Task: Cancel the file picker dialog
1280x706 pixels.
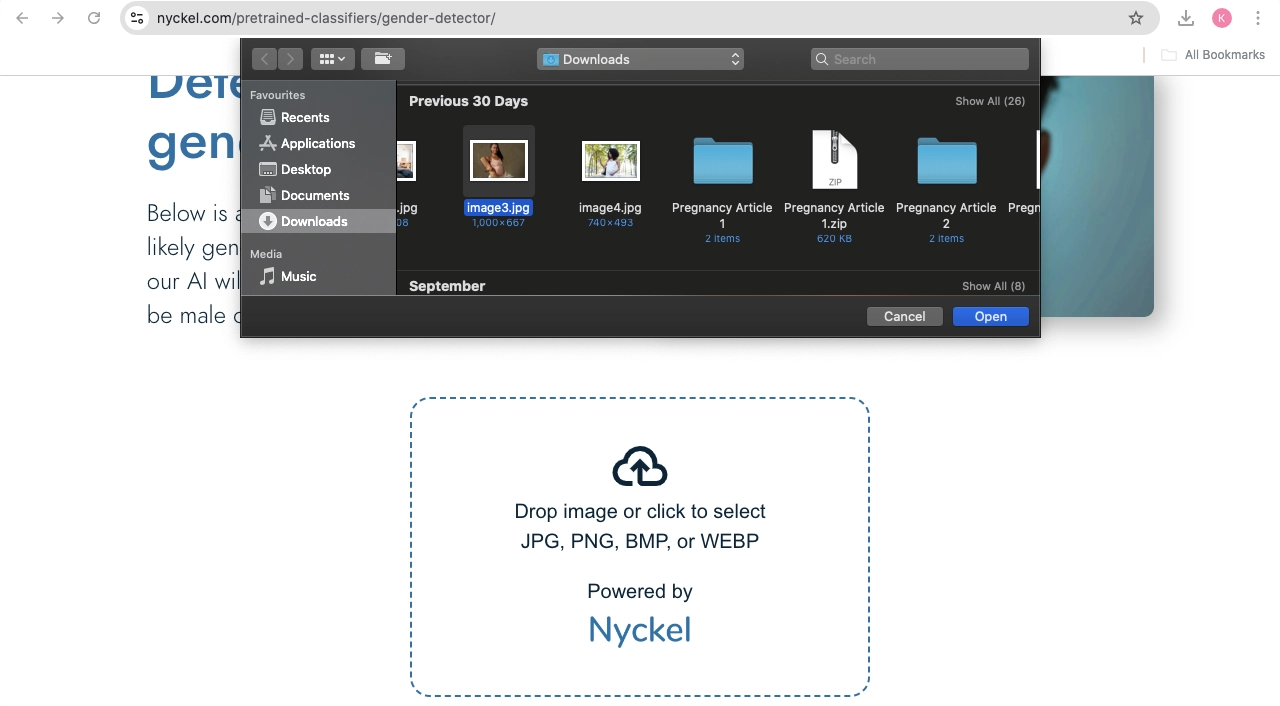Action: pos(904,316)
